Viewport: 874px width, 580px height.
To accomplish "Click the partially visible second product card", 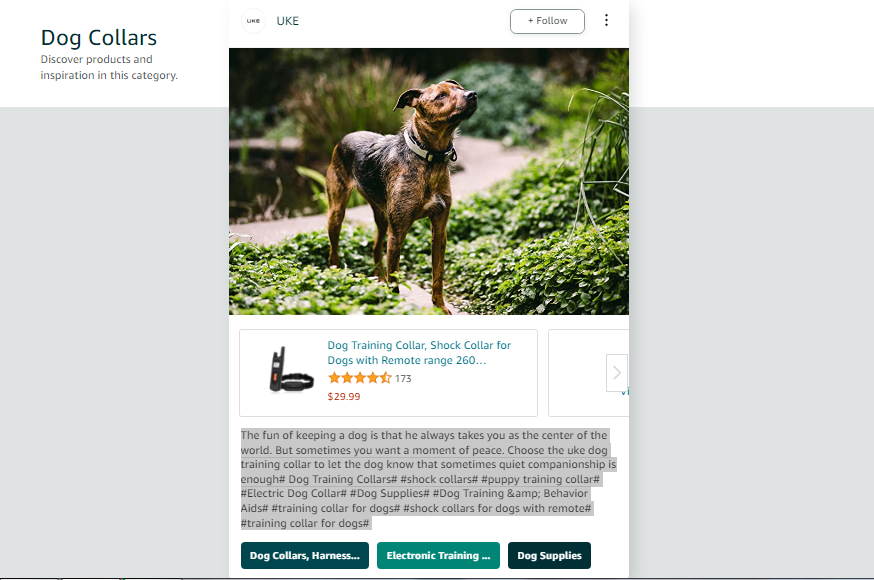I will click(589, 373).
